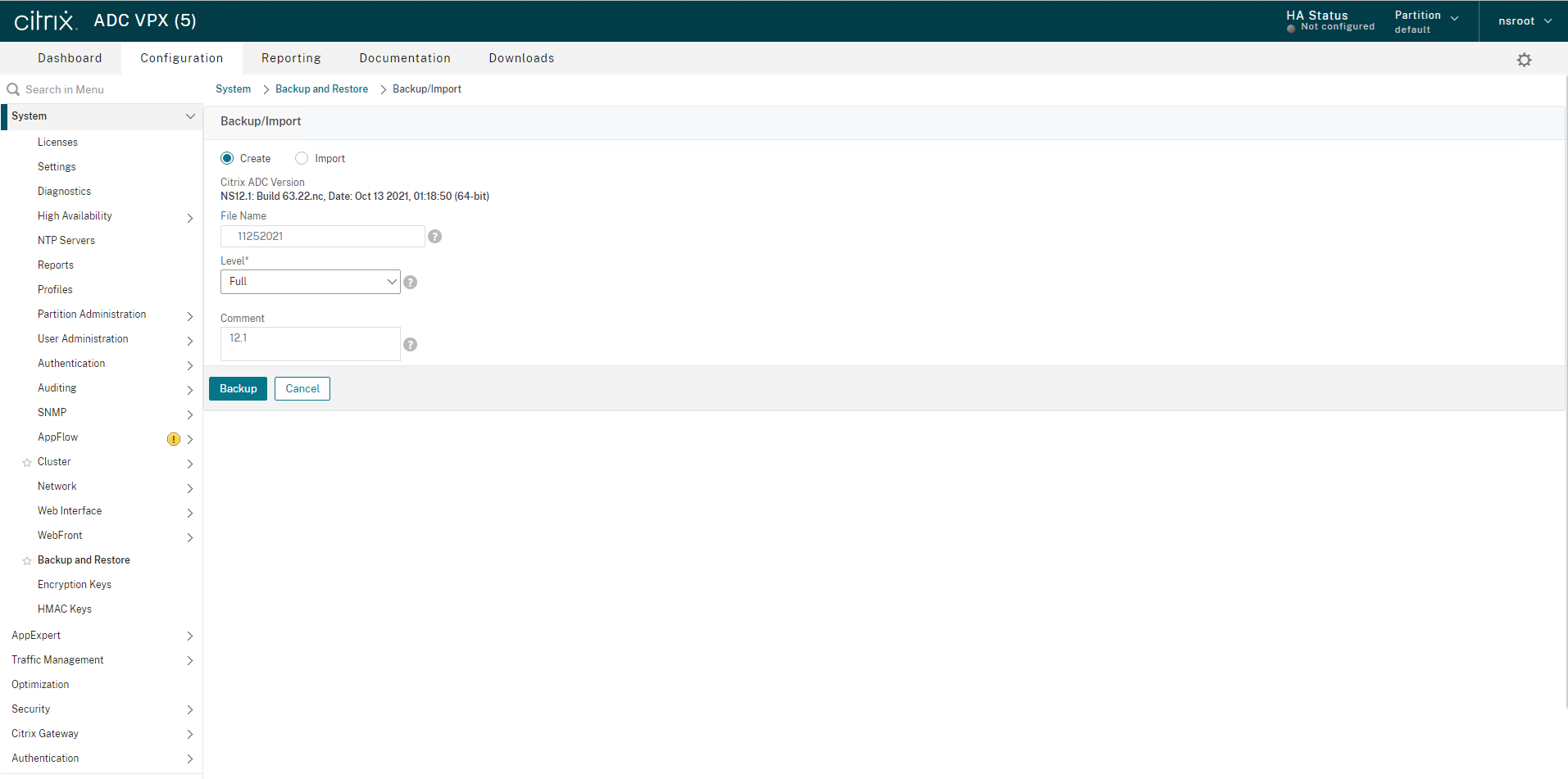Expand High Availability submenu
Viewport: 1568px width, 779px height.
[x=189, y=218]
